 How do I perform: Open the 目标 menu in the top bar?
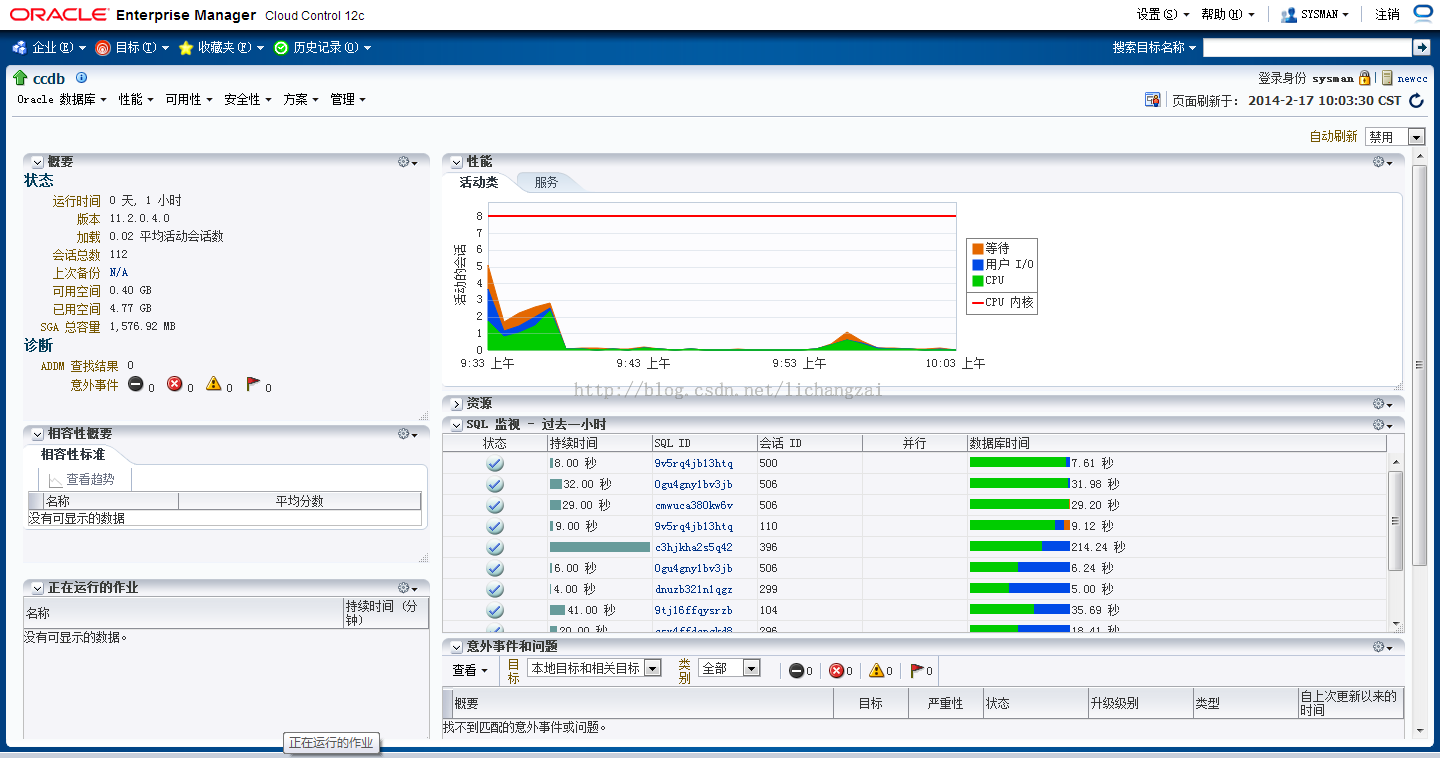click(133, 47)
